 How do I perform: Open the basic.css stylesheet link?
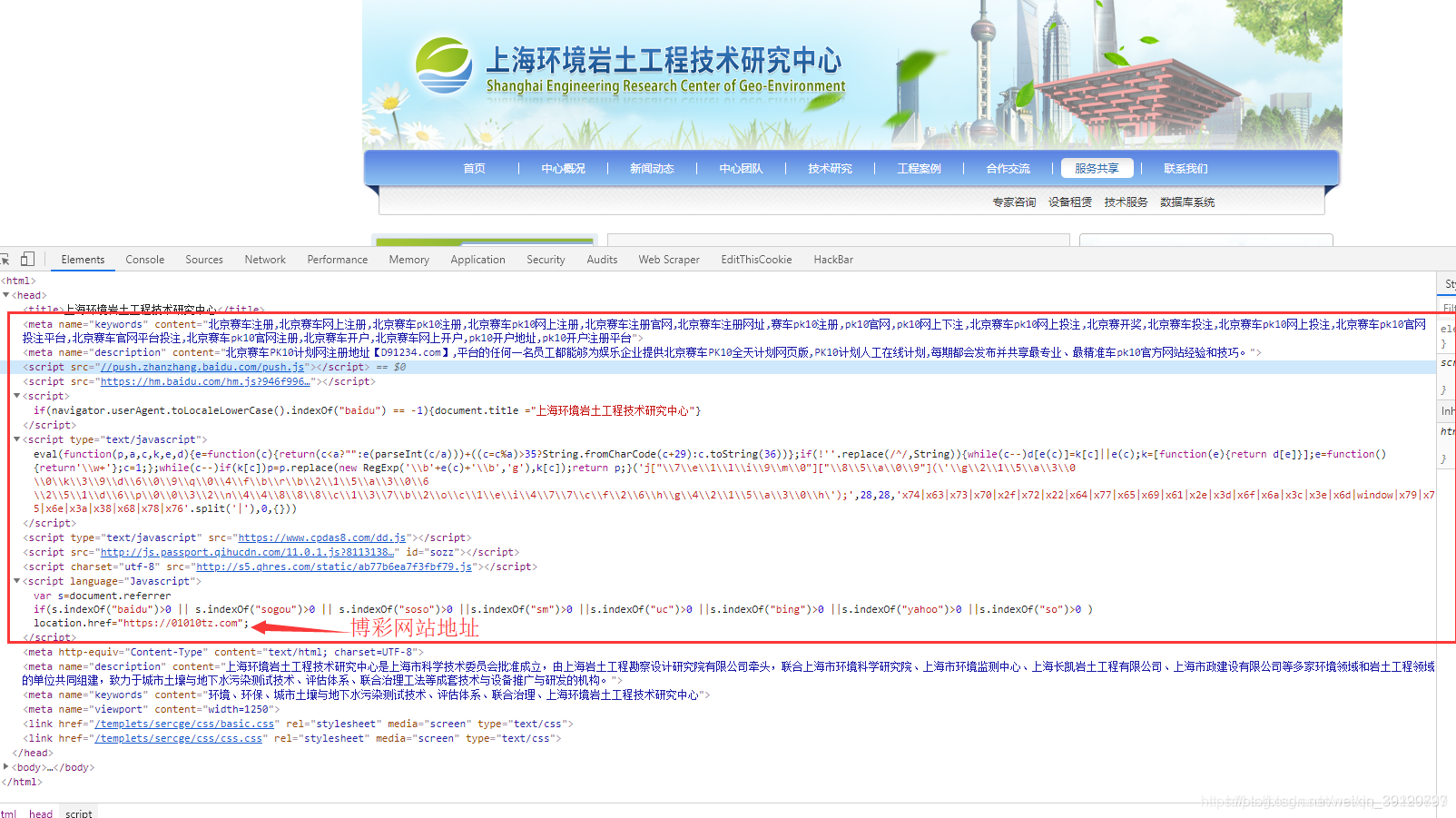(185, 724)
